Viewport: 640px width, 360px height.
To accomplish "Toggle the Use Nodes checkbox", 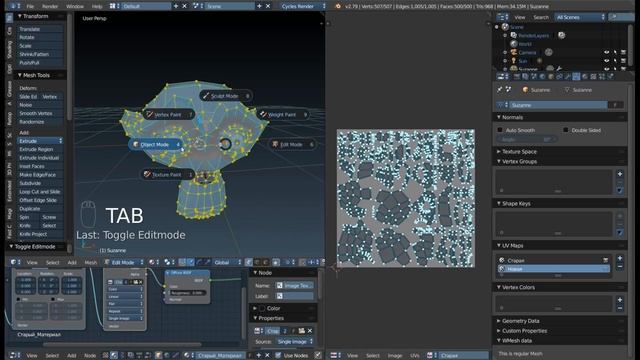I will coord(278,356).
